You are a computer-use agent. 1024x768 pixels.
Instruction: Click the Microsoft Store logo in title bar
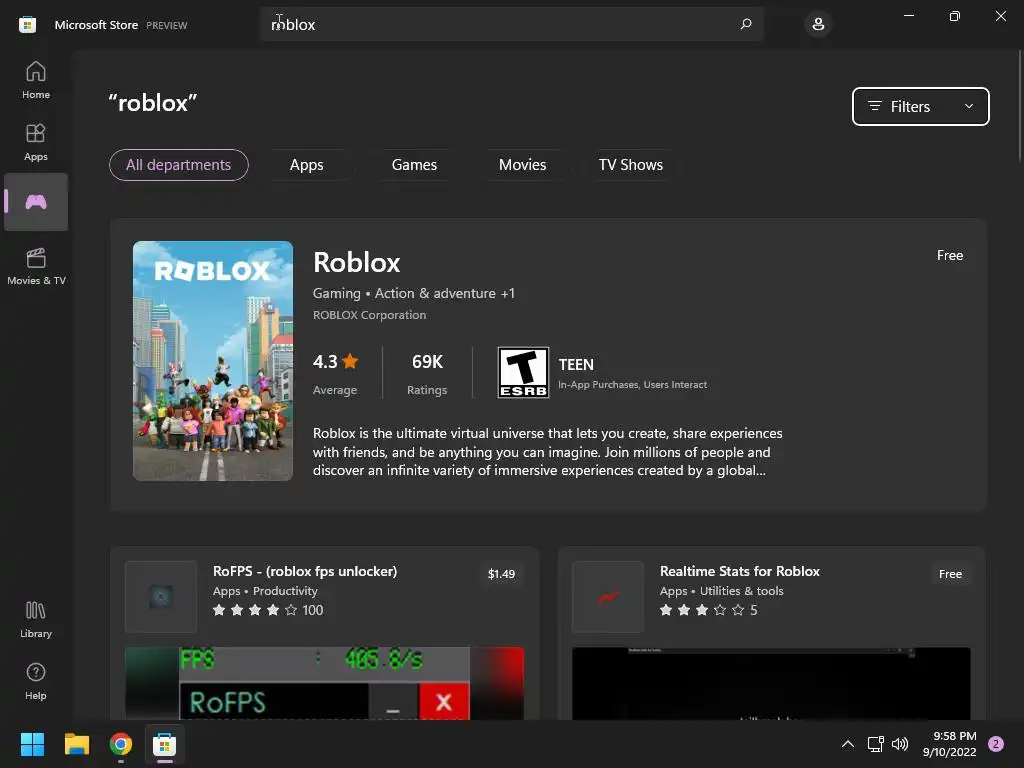click(27, 25)
